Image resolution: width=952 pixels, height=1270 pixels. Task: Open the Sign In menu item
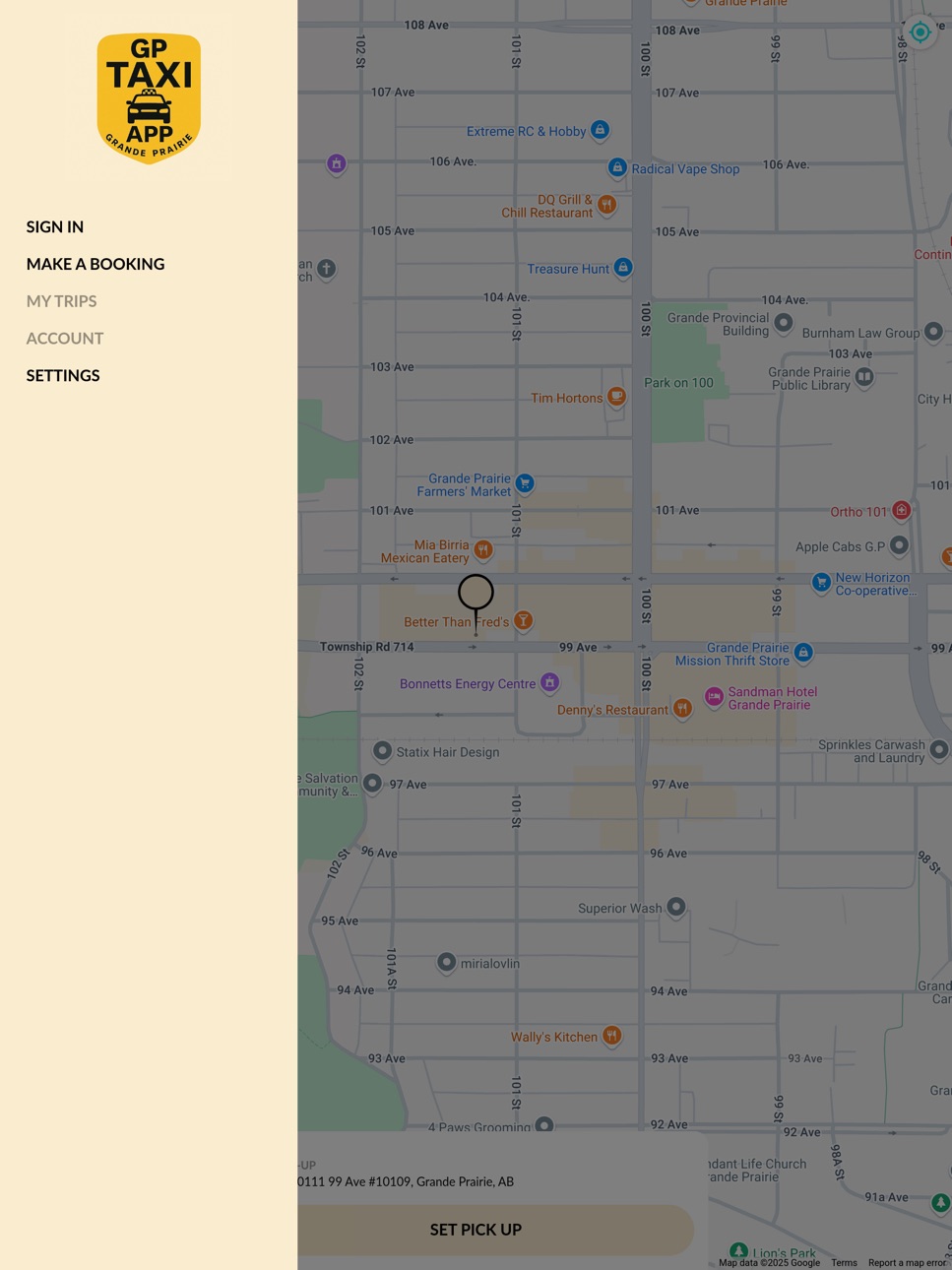click(55, 226)
